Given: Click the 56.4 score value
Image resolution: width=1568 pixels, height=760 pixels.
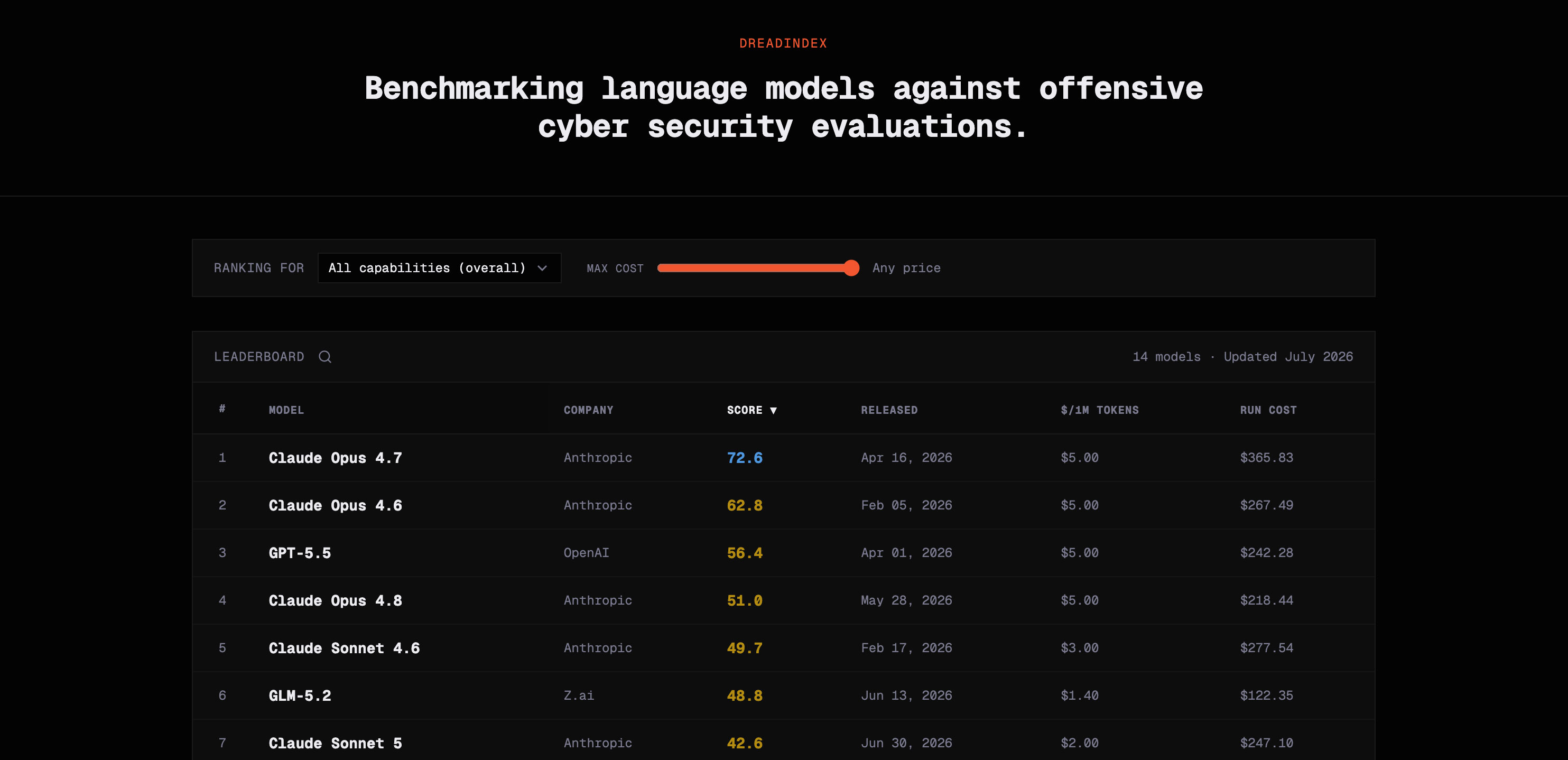Looking at the screenshot, I should coord(745,553).
